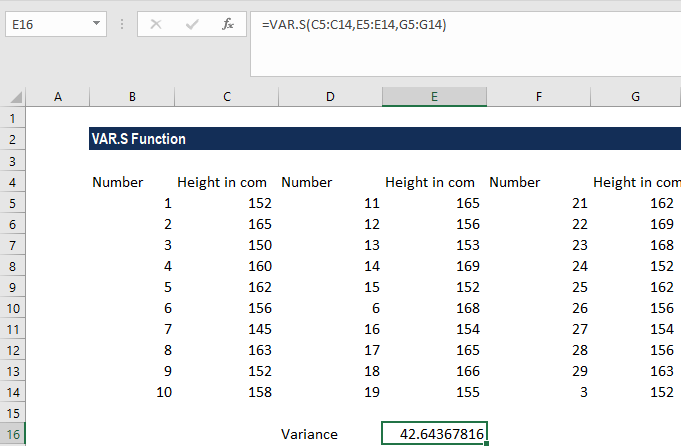Click Height in com header in column E

tap(434, 182)
